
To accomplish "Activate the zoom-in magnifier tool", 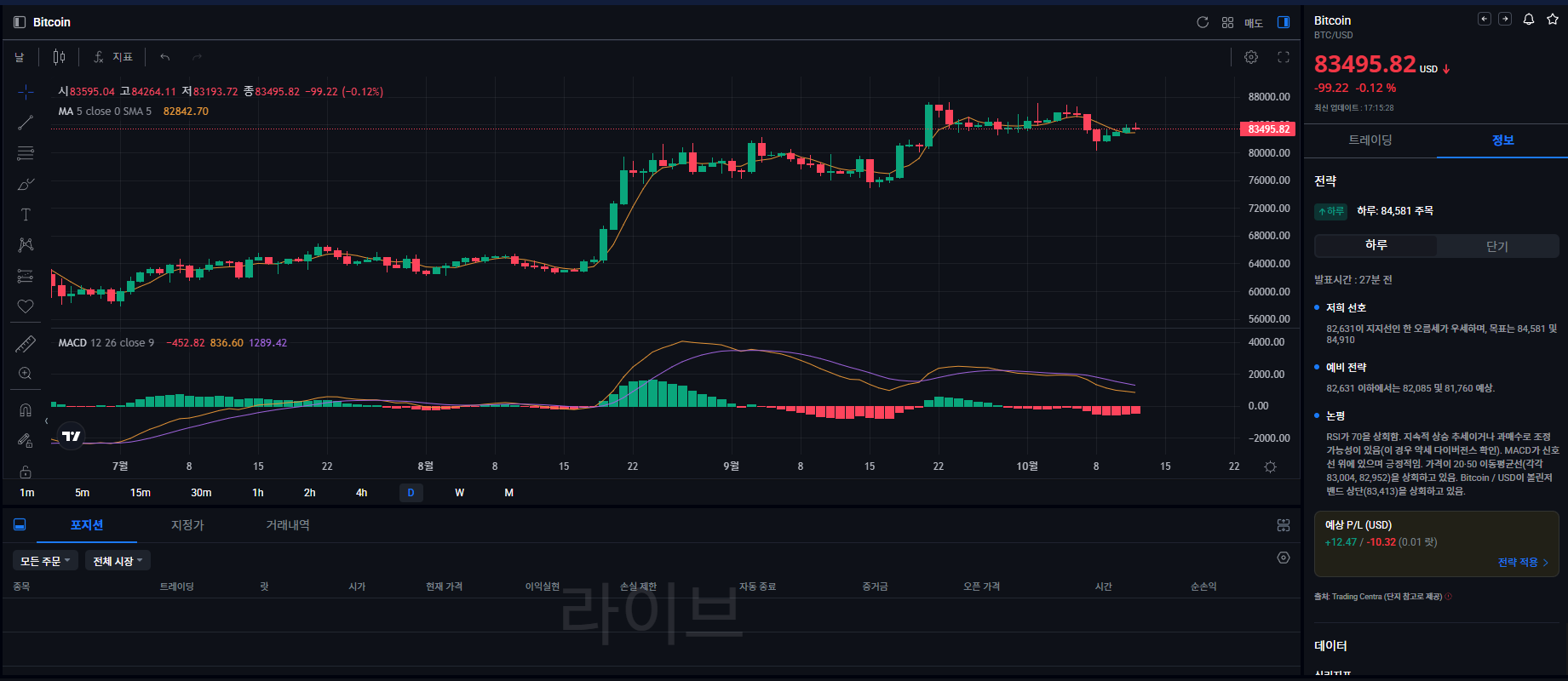I will coord(26,374).
